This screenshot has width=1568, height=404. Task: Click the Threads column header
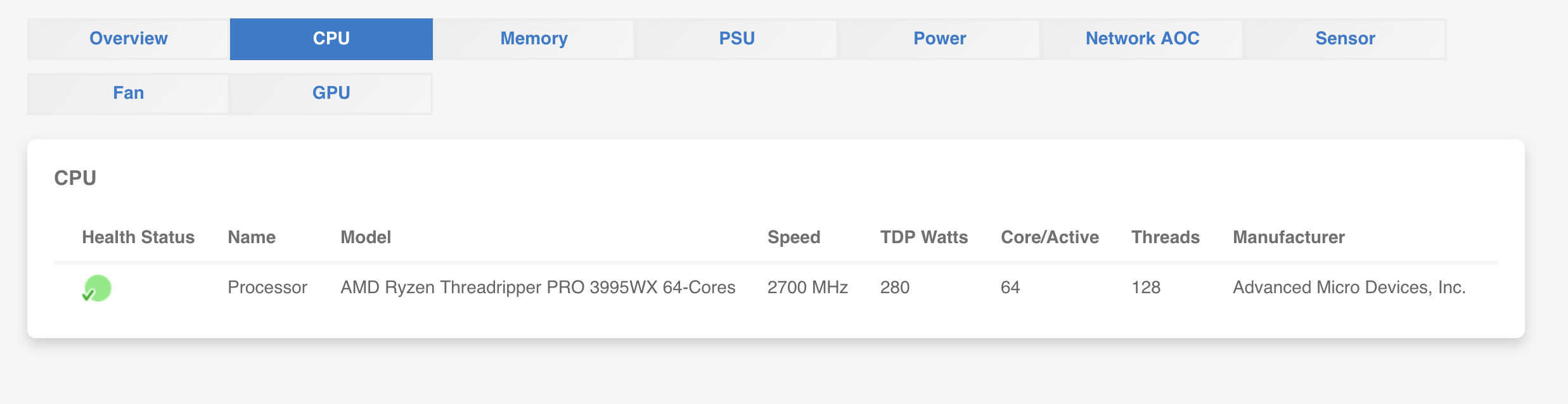pyautogui.click(x=1166, y=237)
